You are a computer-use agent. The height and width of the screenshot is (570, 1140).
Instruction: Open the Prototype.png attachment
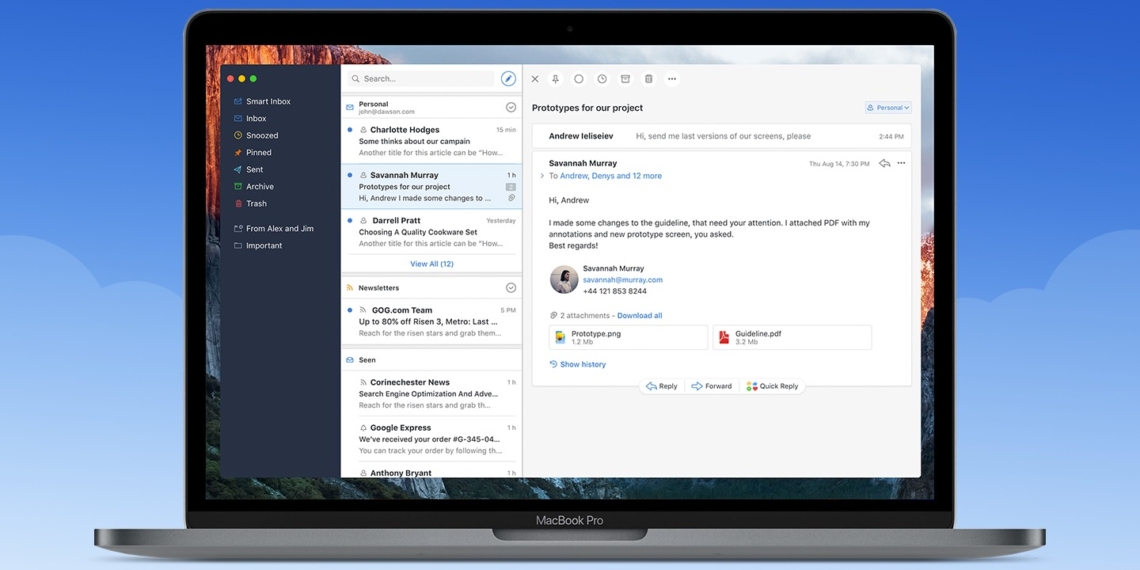tap(628, 338)
